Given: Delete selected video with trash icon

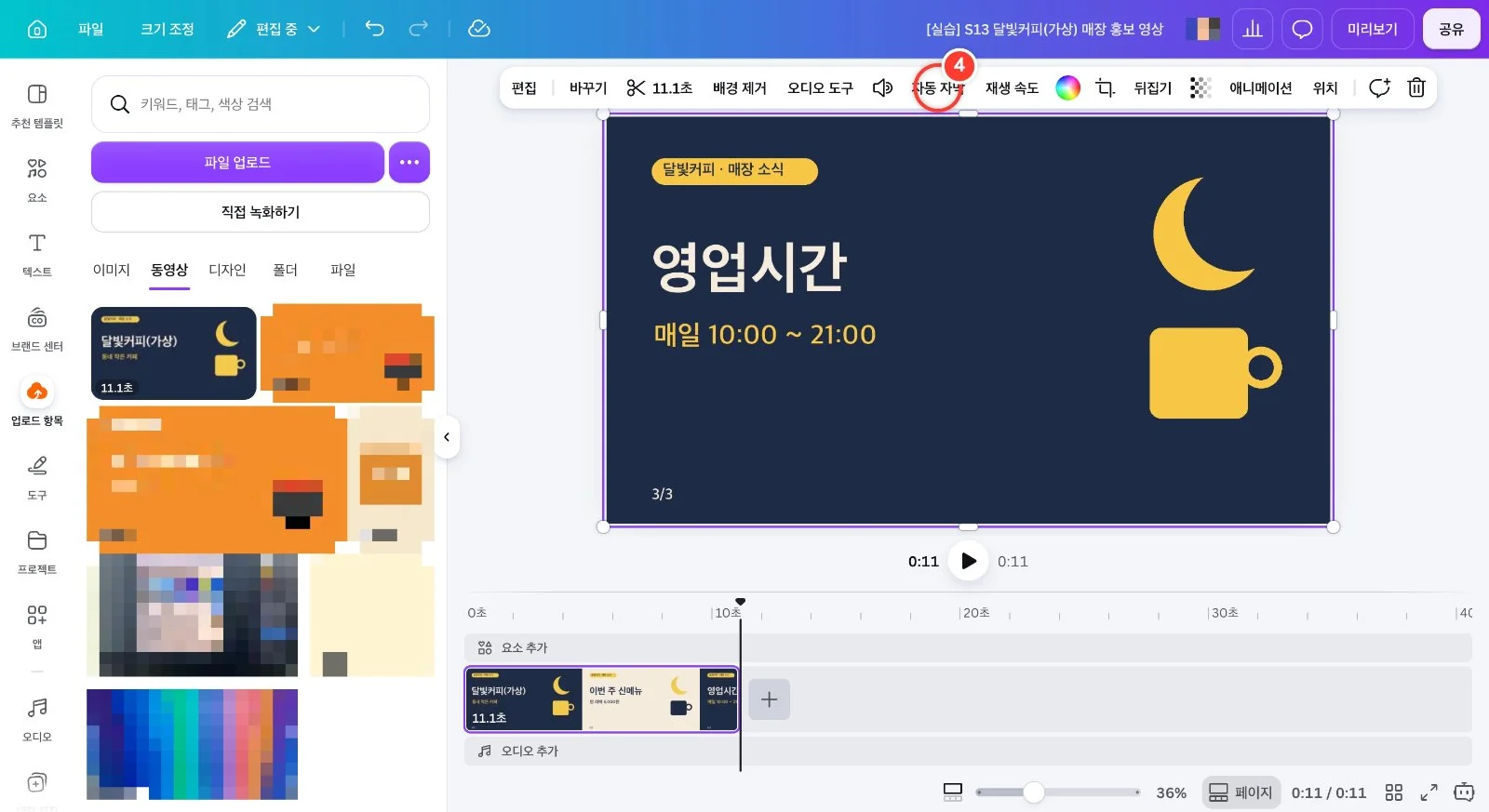Looking at the screenshot, I should (1416, 87).
